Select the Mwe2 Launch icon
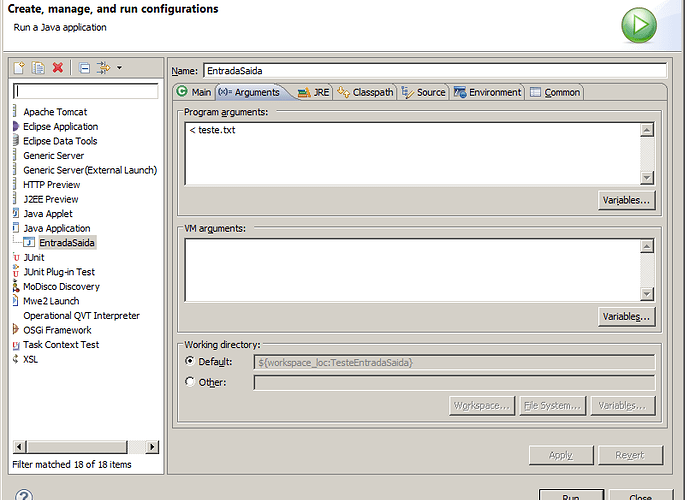This screenshot has height=500, width=690. coord(16,301)
